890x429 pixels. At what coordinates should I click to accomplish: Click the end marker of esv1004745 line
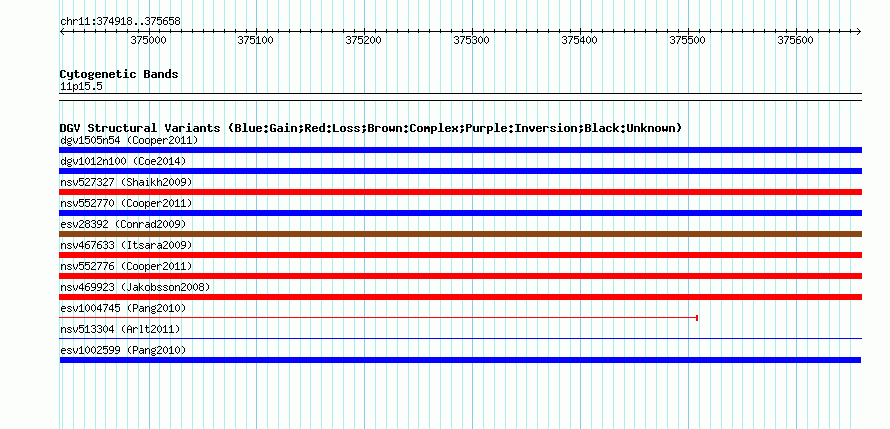(696, 318)
